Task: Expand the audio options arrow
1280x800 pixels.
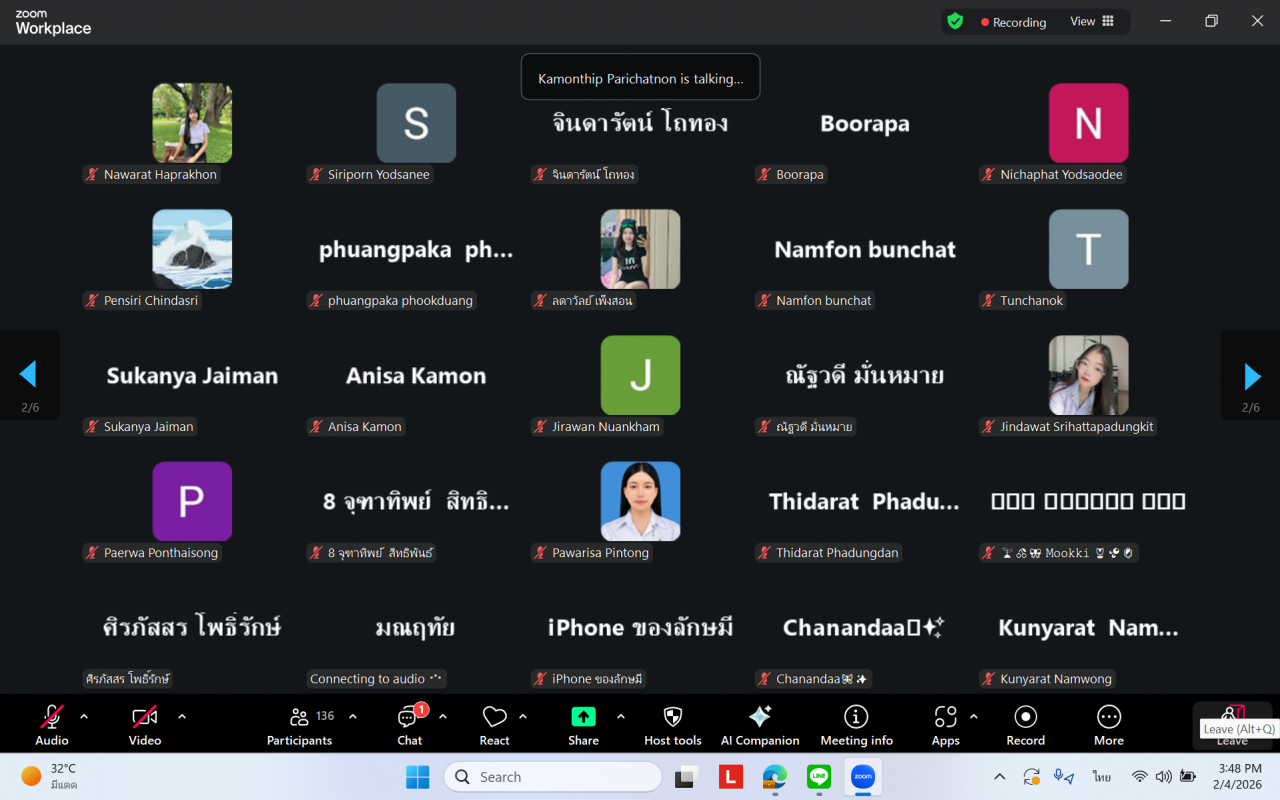Action: [84, 716]
